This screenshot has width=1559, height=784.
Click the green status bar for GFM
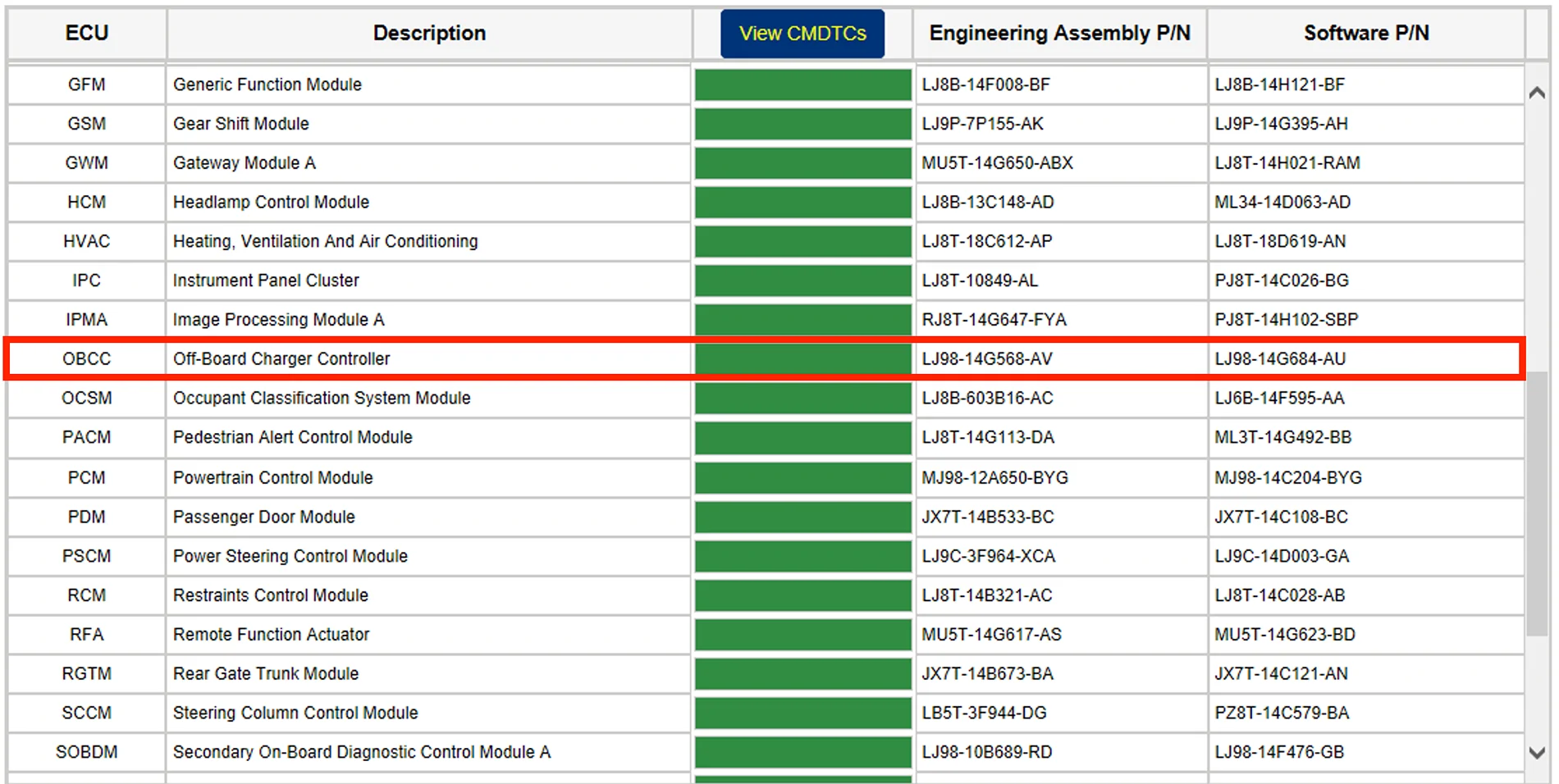coord(802,84)
